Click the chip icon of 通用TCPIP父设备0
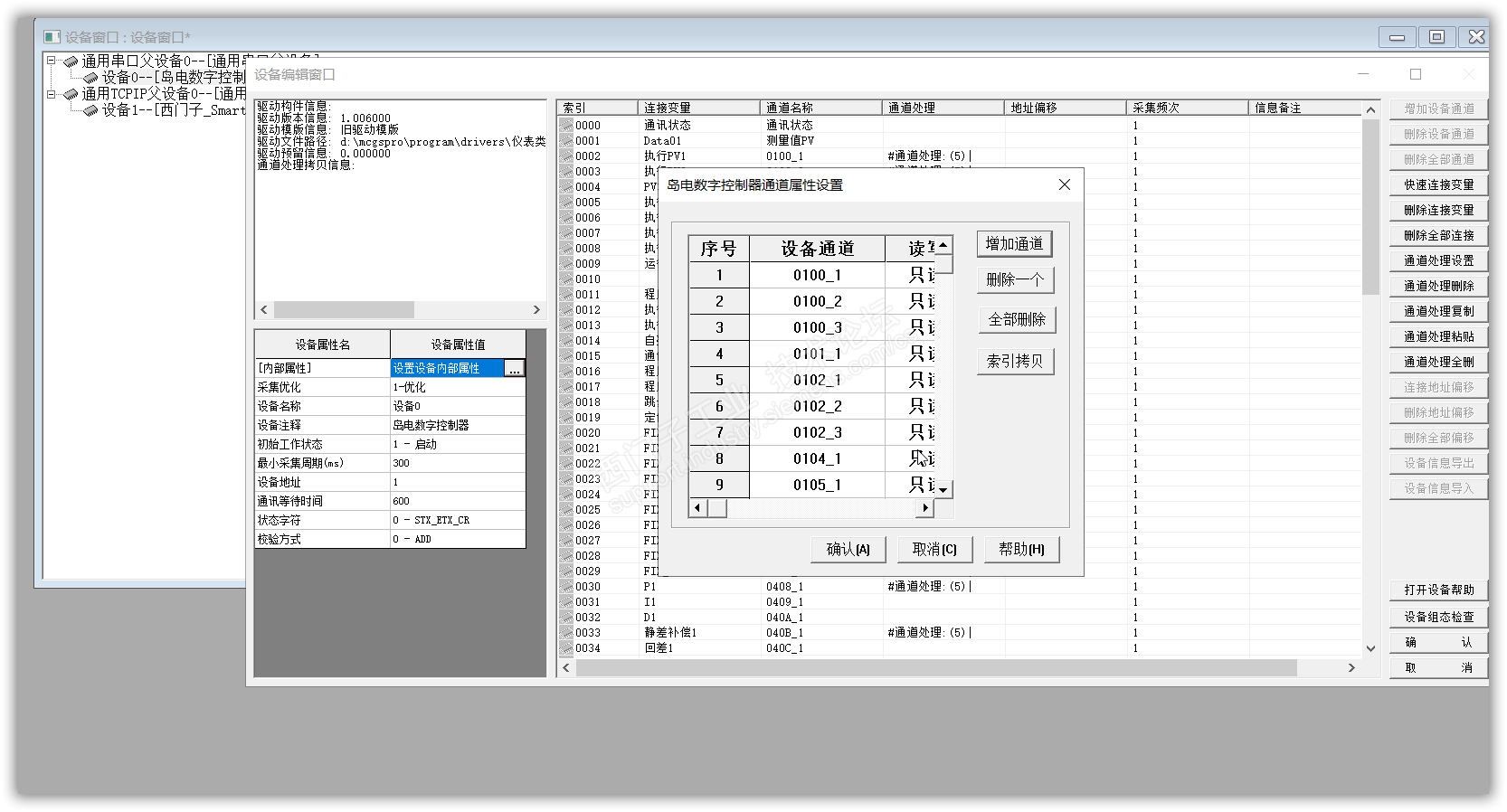Viewport: 1507px width, 812px height. coord(71,94)
